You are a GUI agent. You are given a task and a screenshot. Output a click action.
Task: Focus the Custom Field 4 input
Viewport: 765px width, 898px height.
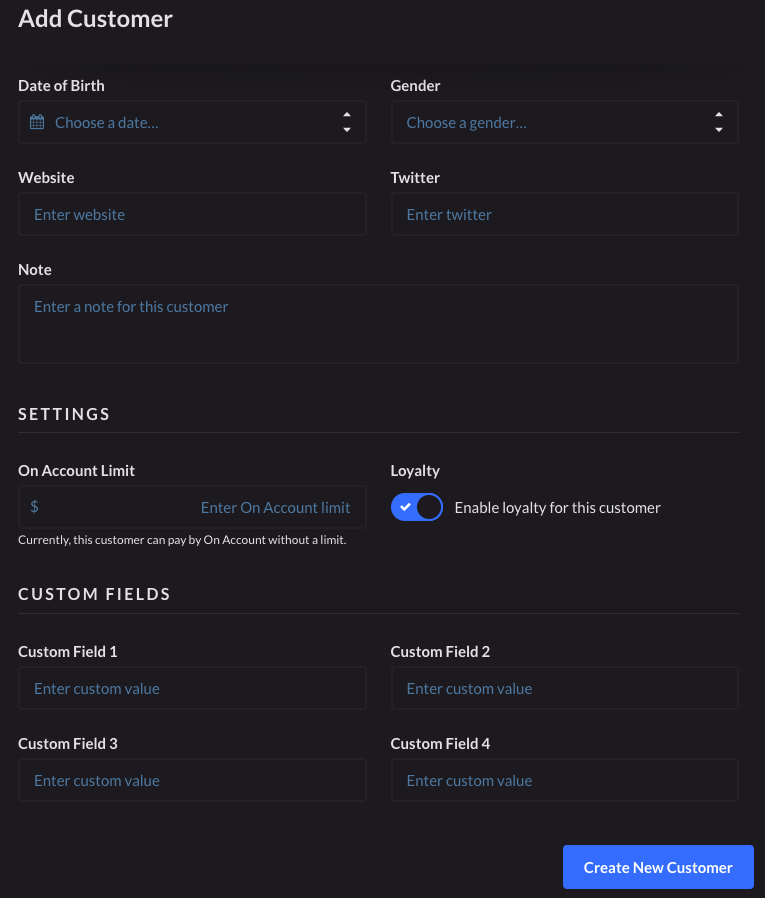pyautogui.click(x=565, y=780)
